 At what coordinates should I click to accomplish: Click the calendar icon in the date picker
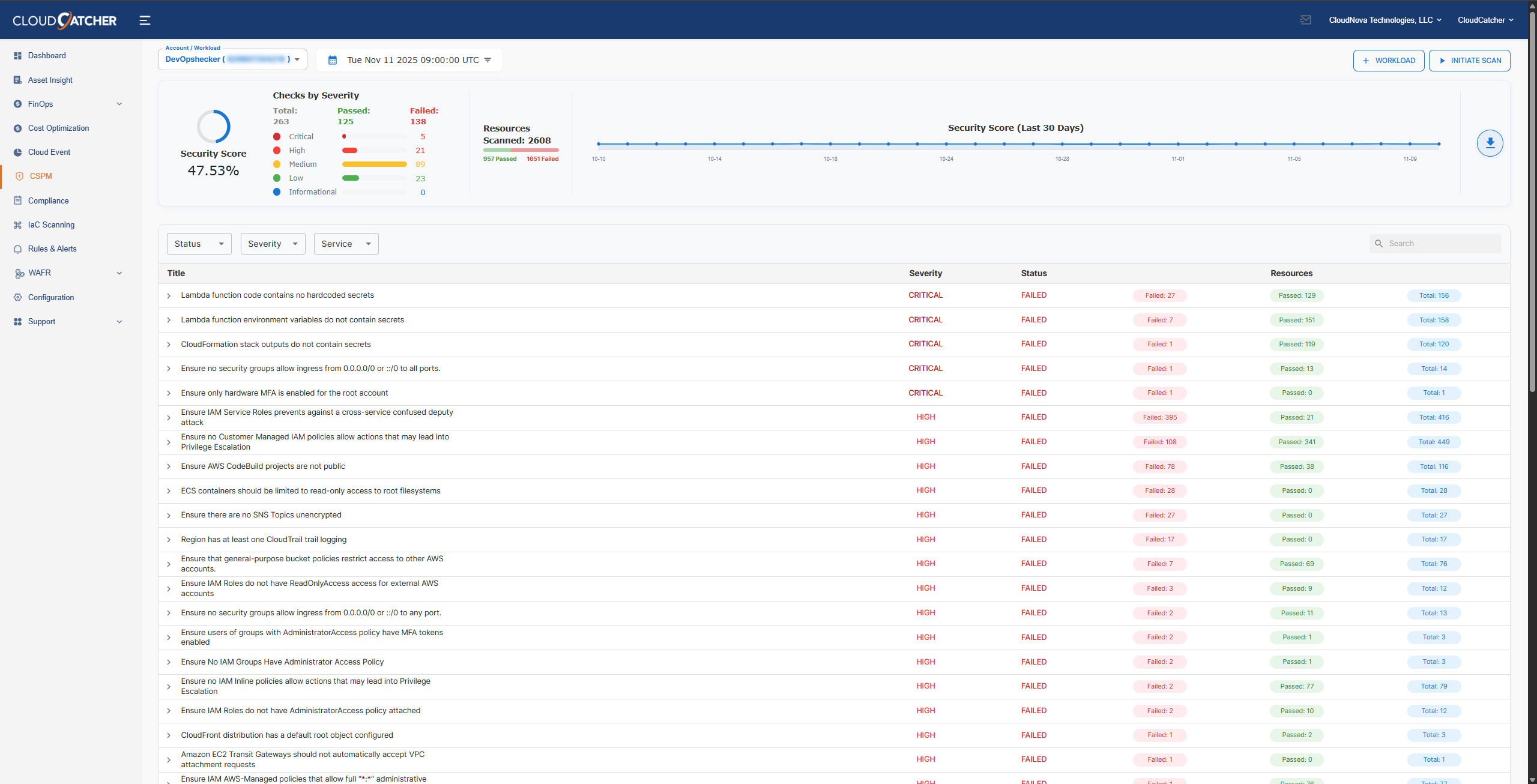tap(332, 59)
